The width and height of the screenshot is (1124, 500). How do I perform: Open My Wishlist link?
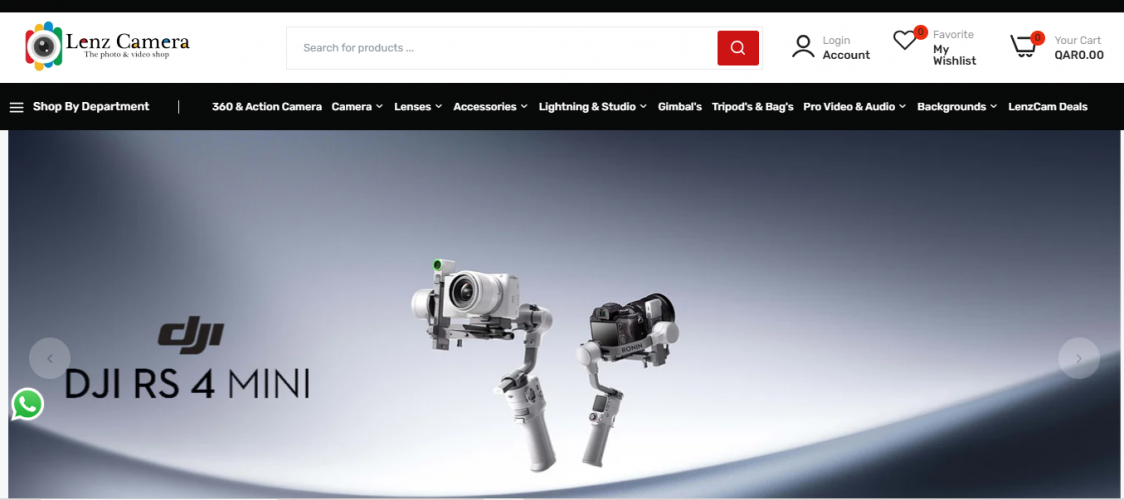[954, 55]
